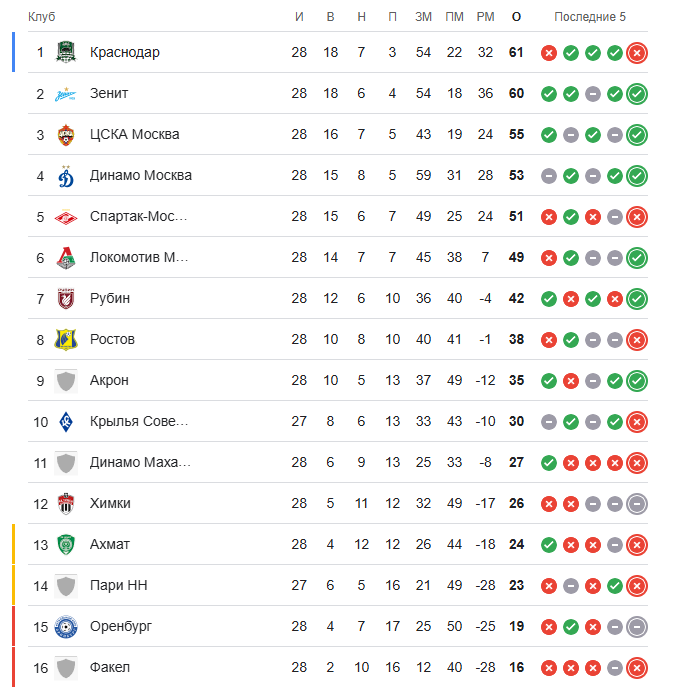Click the Последние 5 column header

590,17
